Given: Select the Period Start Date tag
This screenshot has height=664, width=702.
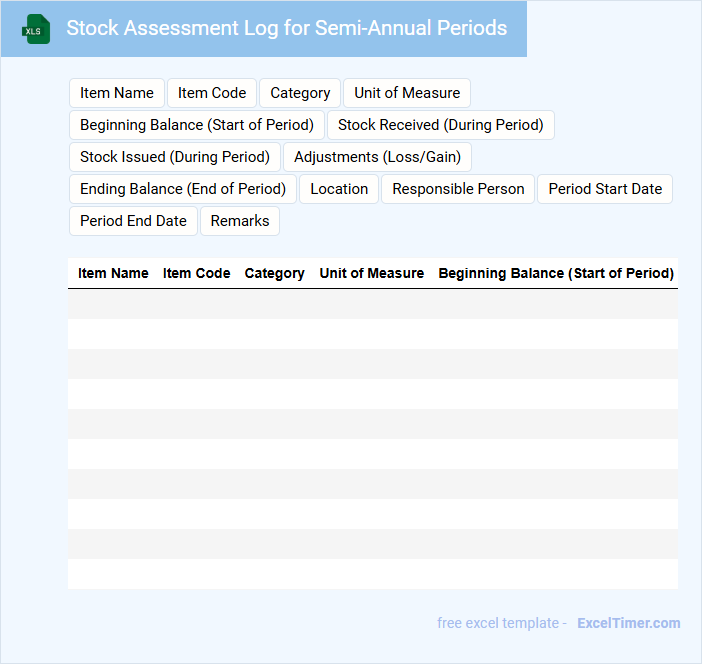Looking at the screenshot, I should (x=605, y=189).
